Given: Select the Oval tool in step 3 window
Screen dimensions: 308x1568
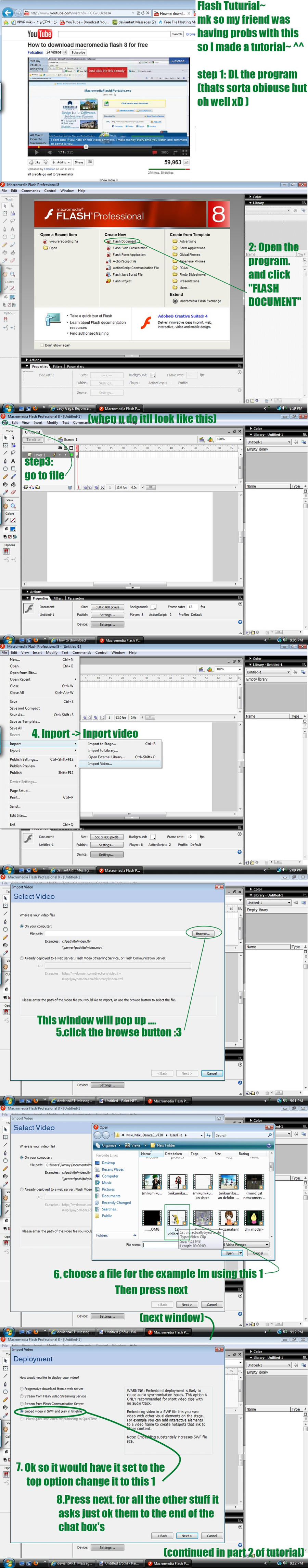Looking at the screenshot, I should click(5, 469).
